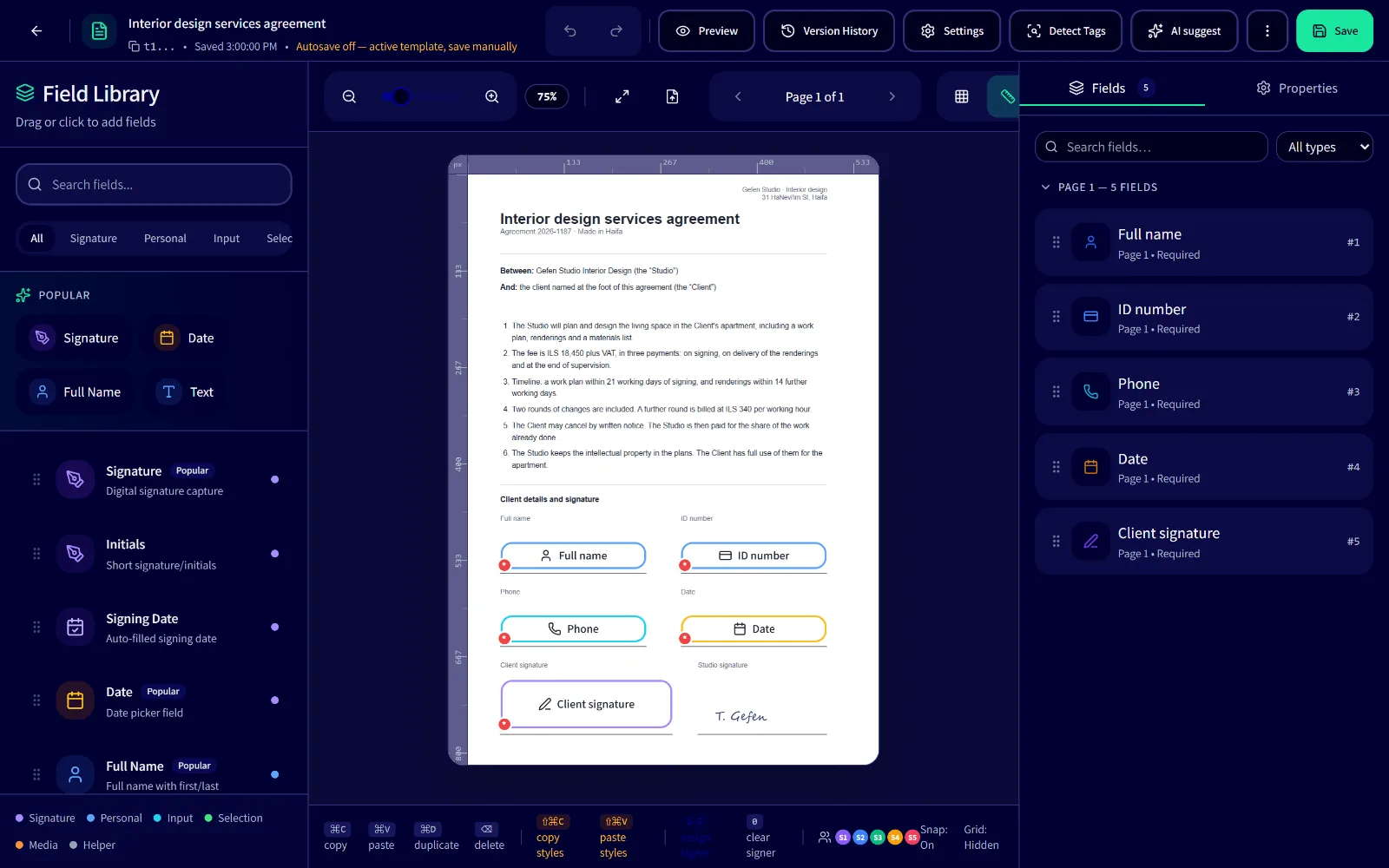Search fields in the right panel
The image size is (1389, 868).
[x=1151, y=147]
